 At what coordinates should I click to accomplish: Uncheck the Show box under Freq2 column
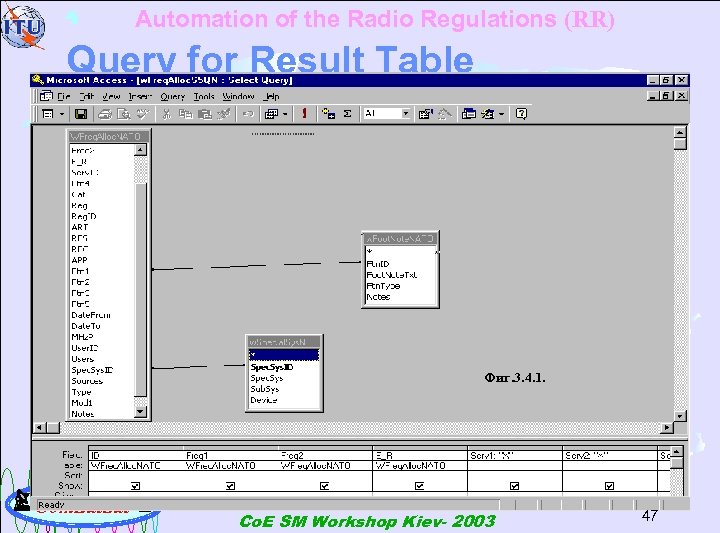[x=325, y=486]
